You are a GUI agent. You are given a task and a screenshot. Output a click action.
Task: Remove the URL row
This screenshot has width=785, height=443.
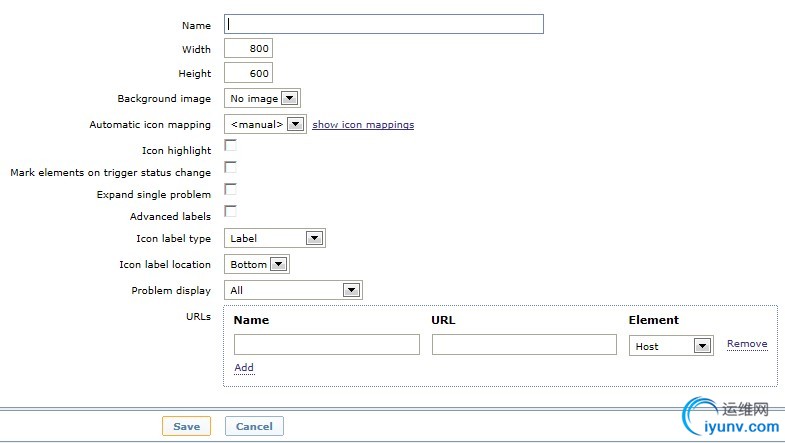click(x=747, y=344)
